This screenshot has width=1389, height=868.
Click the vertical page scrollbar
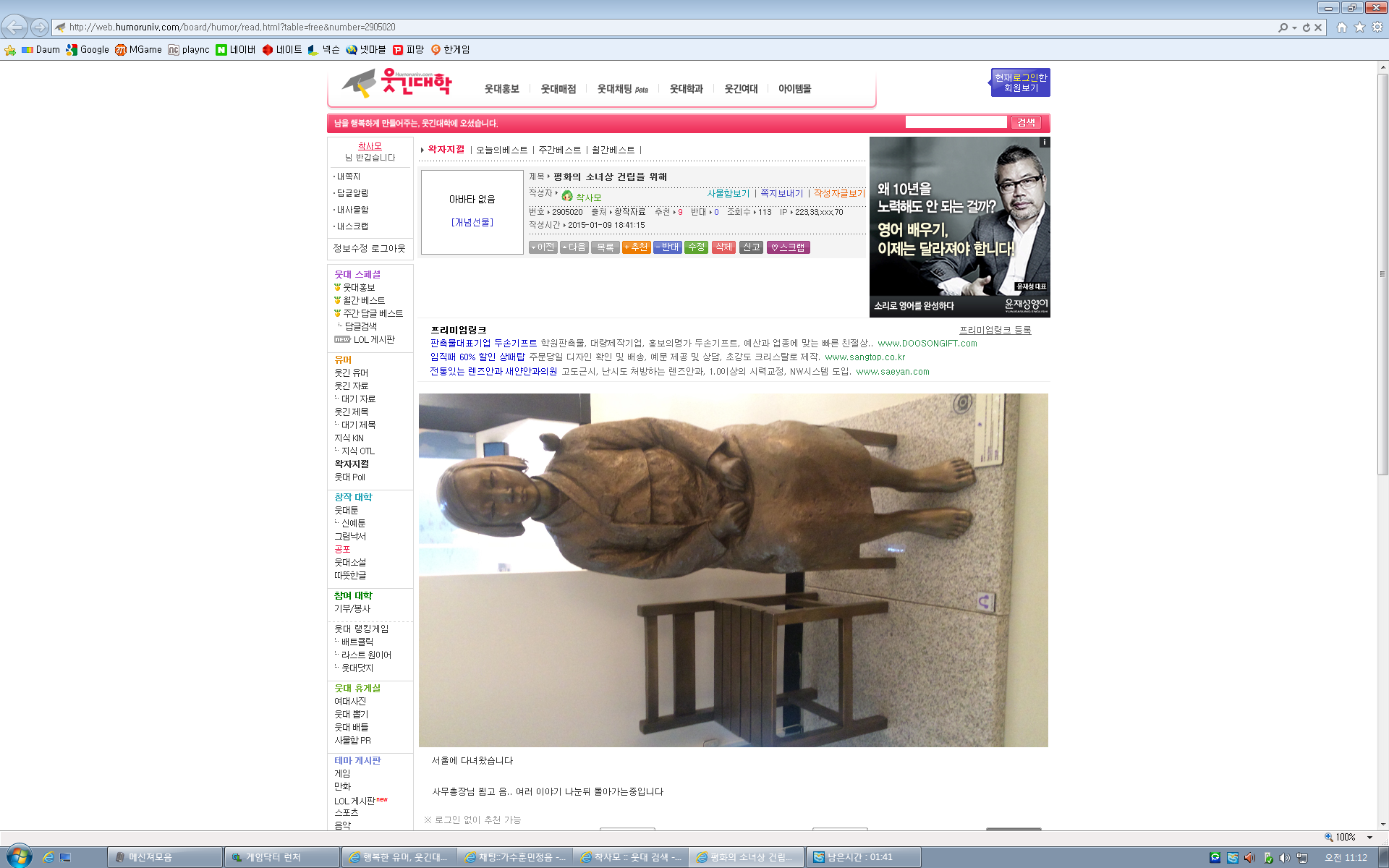pyautogui.click(x=1382, y=275)
